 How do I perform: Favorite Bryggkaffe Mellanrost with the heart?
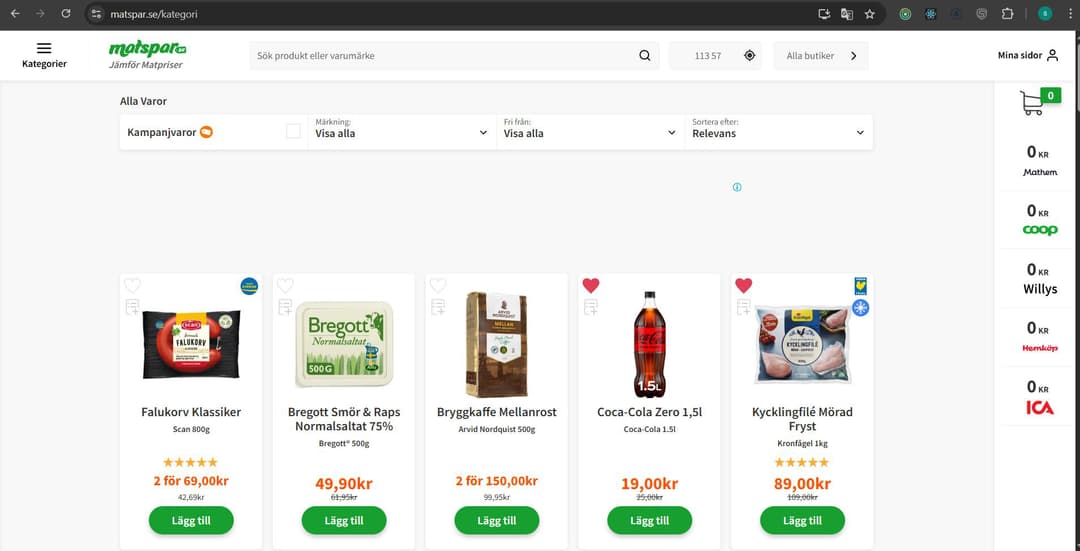(438, 286)
